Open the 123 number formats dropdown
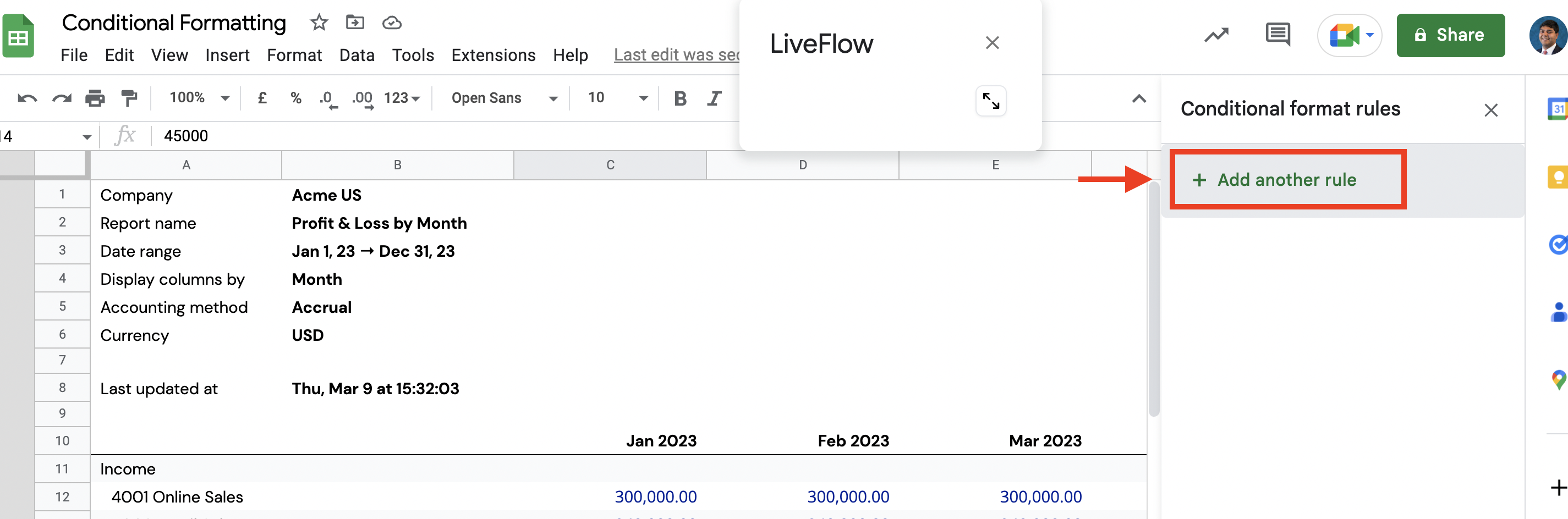The width and height of the screenshot is (1568, 519). pos(402,98)
